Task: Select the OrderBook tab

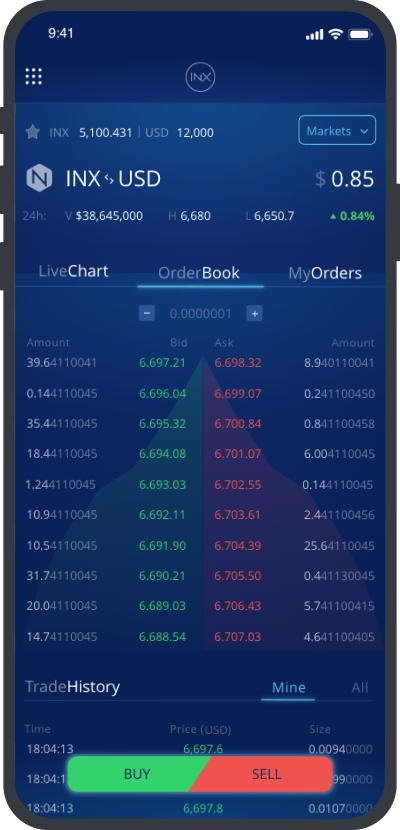Action: 199,273
